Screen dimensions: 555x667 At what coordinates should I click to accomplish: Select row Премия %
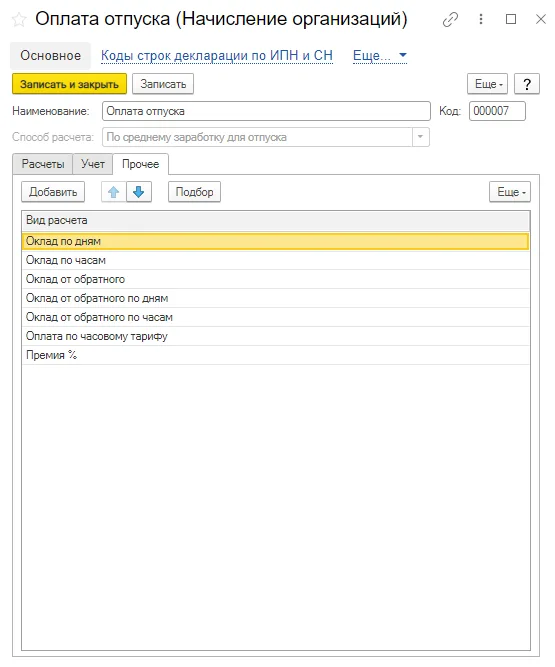[276, 355]
